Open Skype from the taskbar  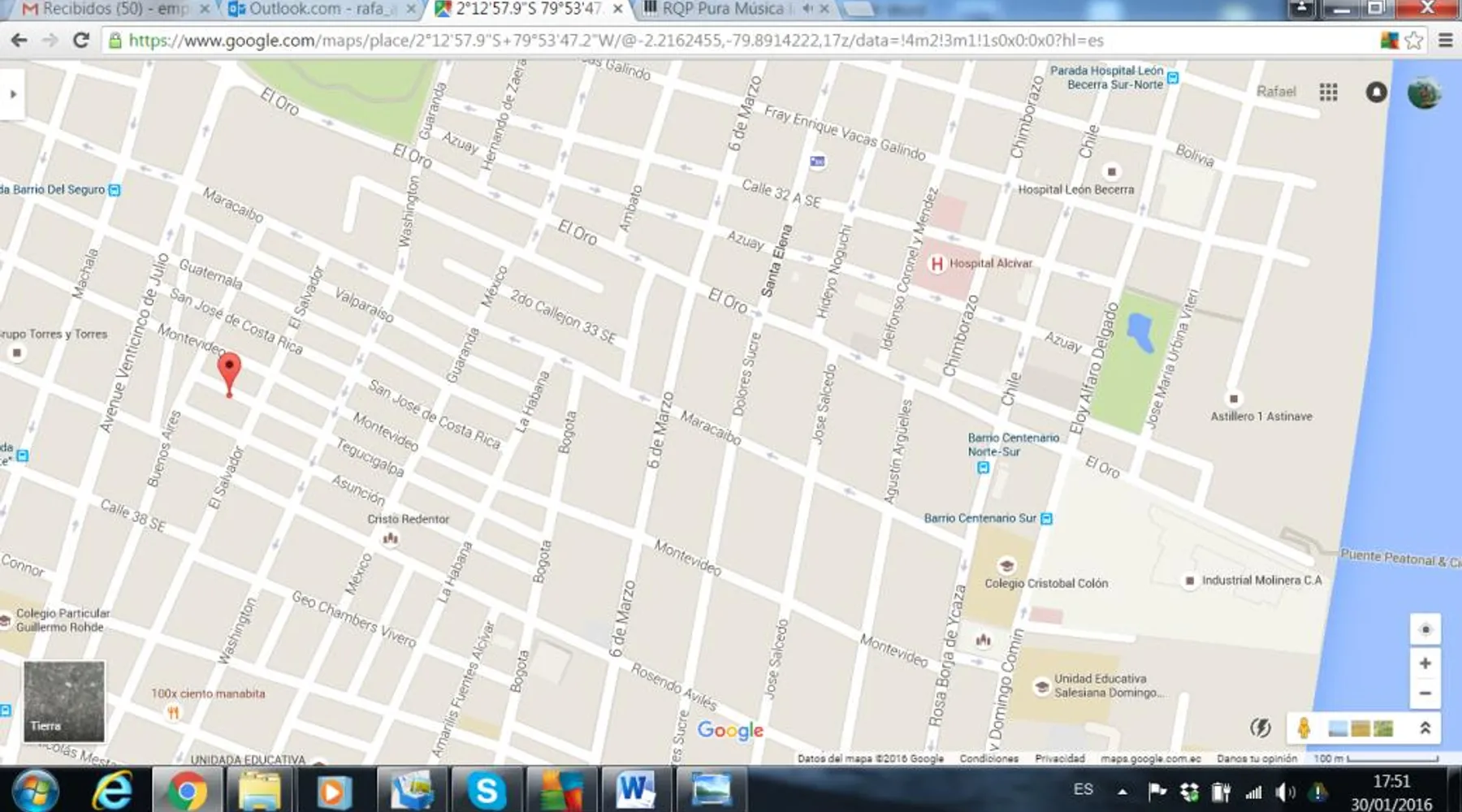click(x=486, y=790)
